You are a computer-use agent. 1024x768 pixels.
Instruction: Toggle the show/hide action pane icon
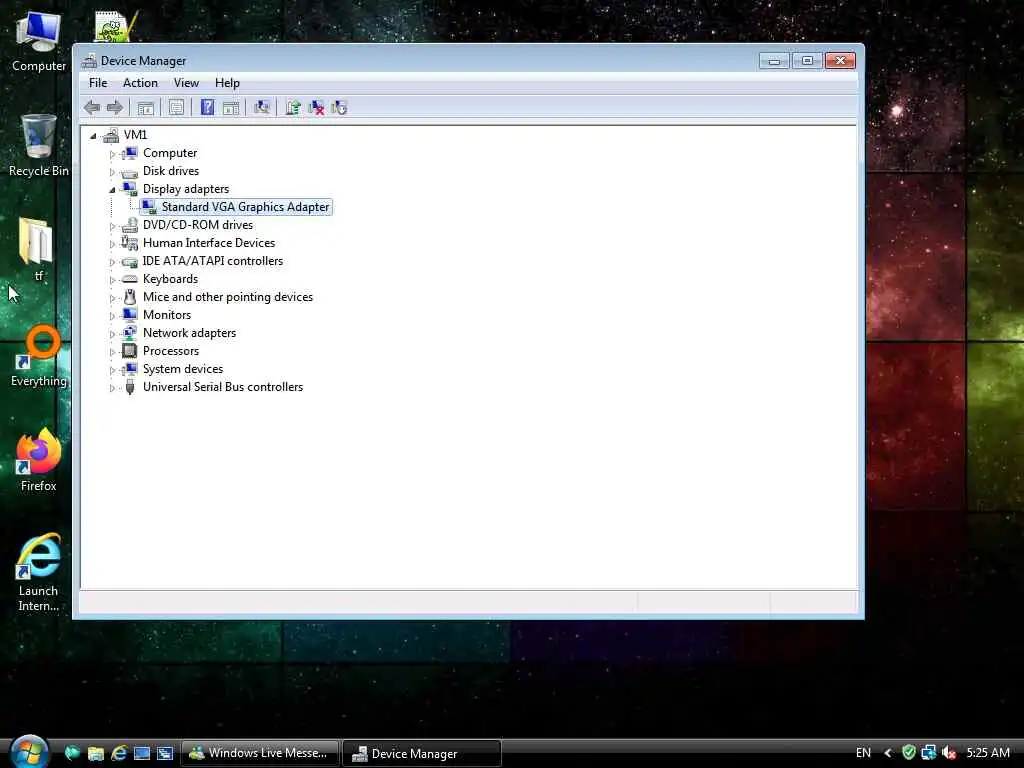pos(231,108)
